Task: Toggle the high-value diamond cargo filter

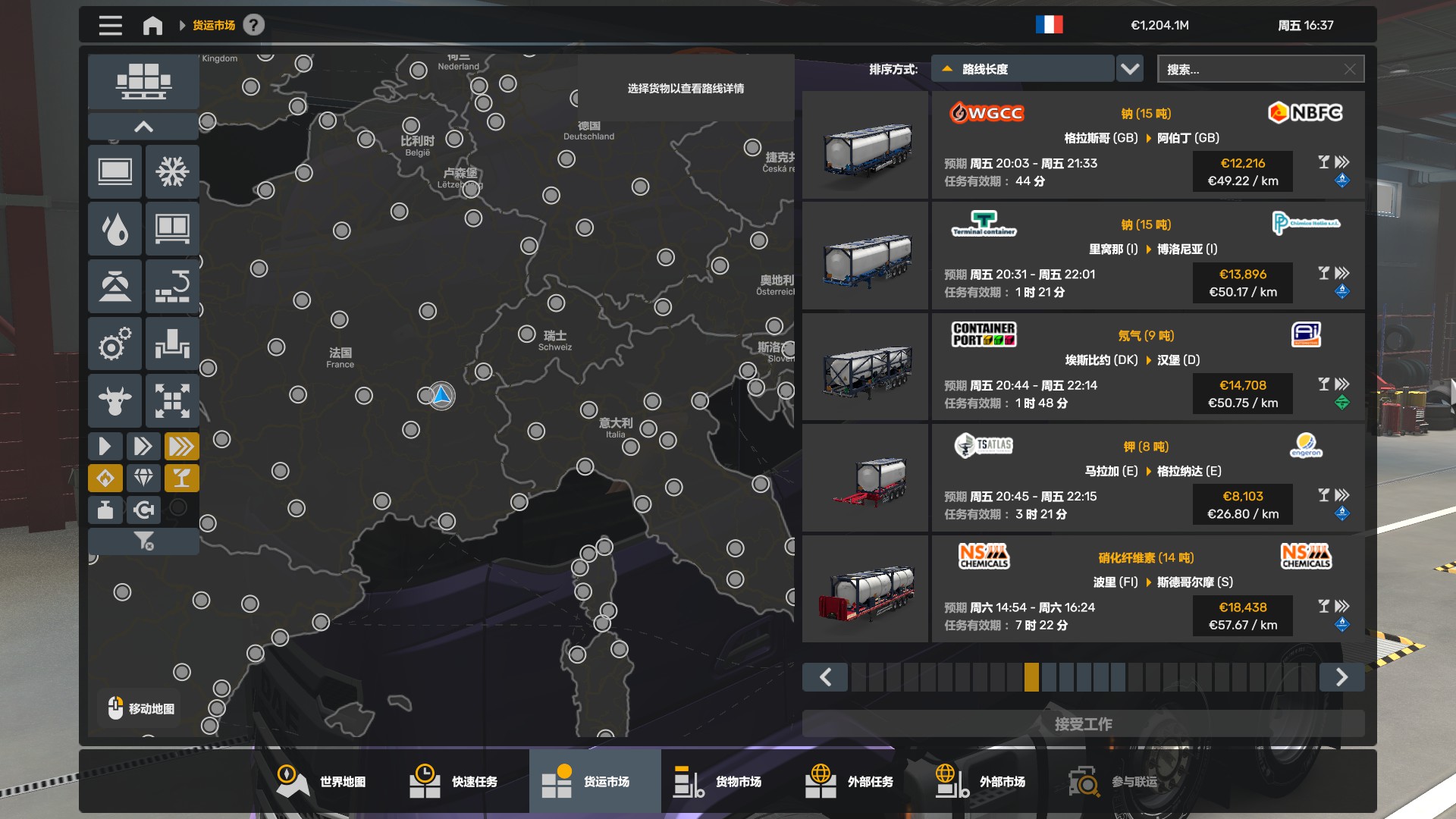Action: (143, 479)
